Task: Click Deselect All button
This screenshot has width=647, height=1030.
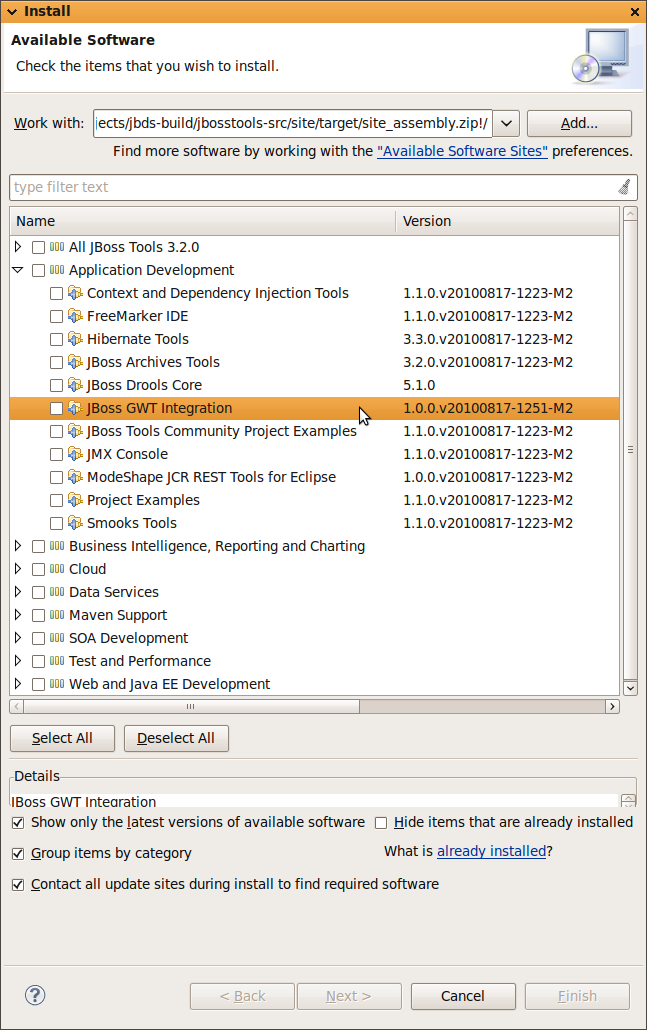Action: [176, 738]
